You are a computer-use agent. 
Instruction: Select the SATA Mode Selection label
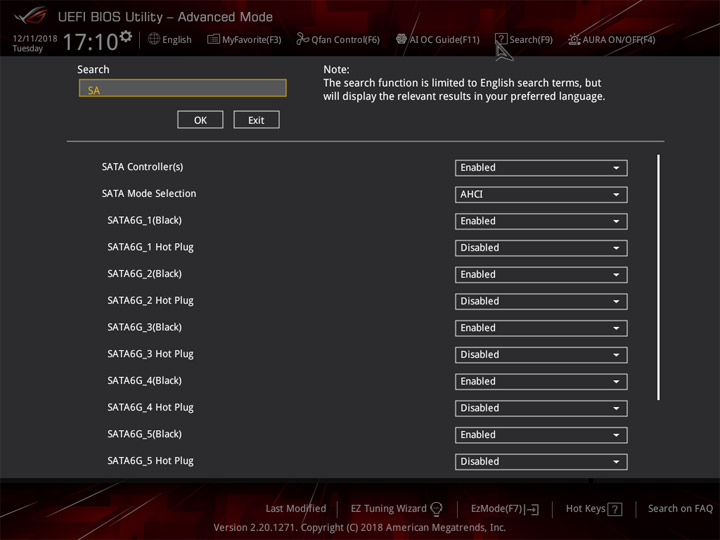pos(149,193)
